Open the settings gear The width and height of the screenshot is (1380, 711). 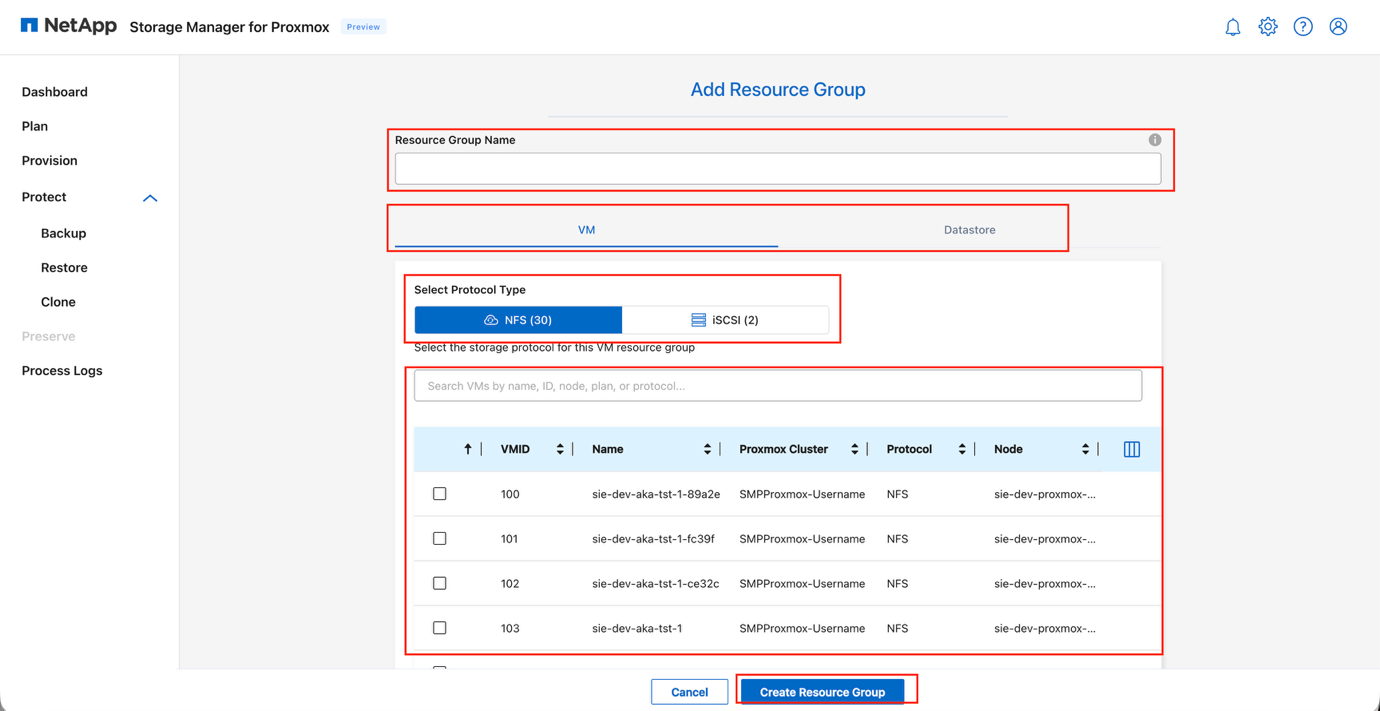coord(1268,26)
